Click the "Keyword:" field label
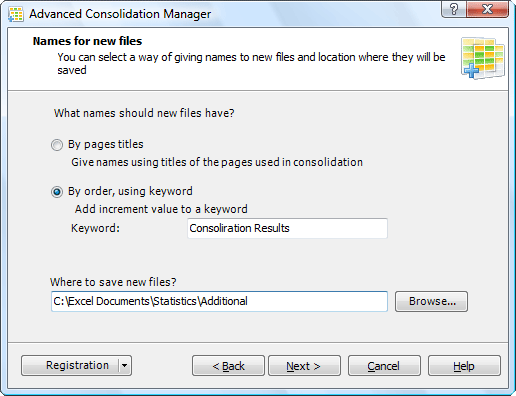Viewport: 516px width, 396px height. click(x=95, y=228)
